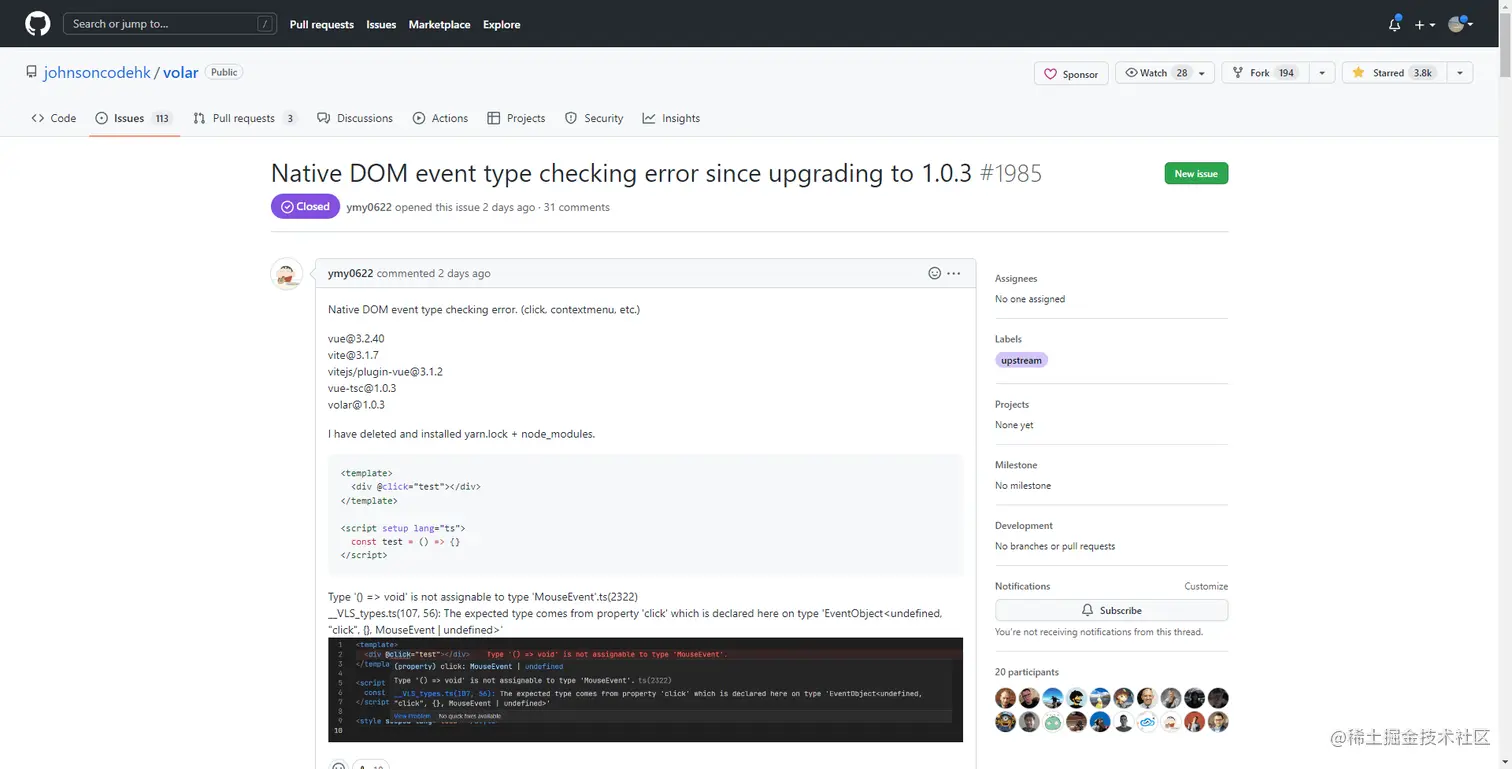This screenshot has width=1512, height=769.
Task: Open the volar repository link
Action: pyautogui.click(x=181, y=73)
